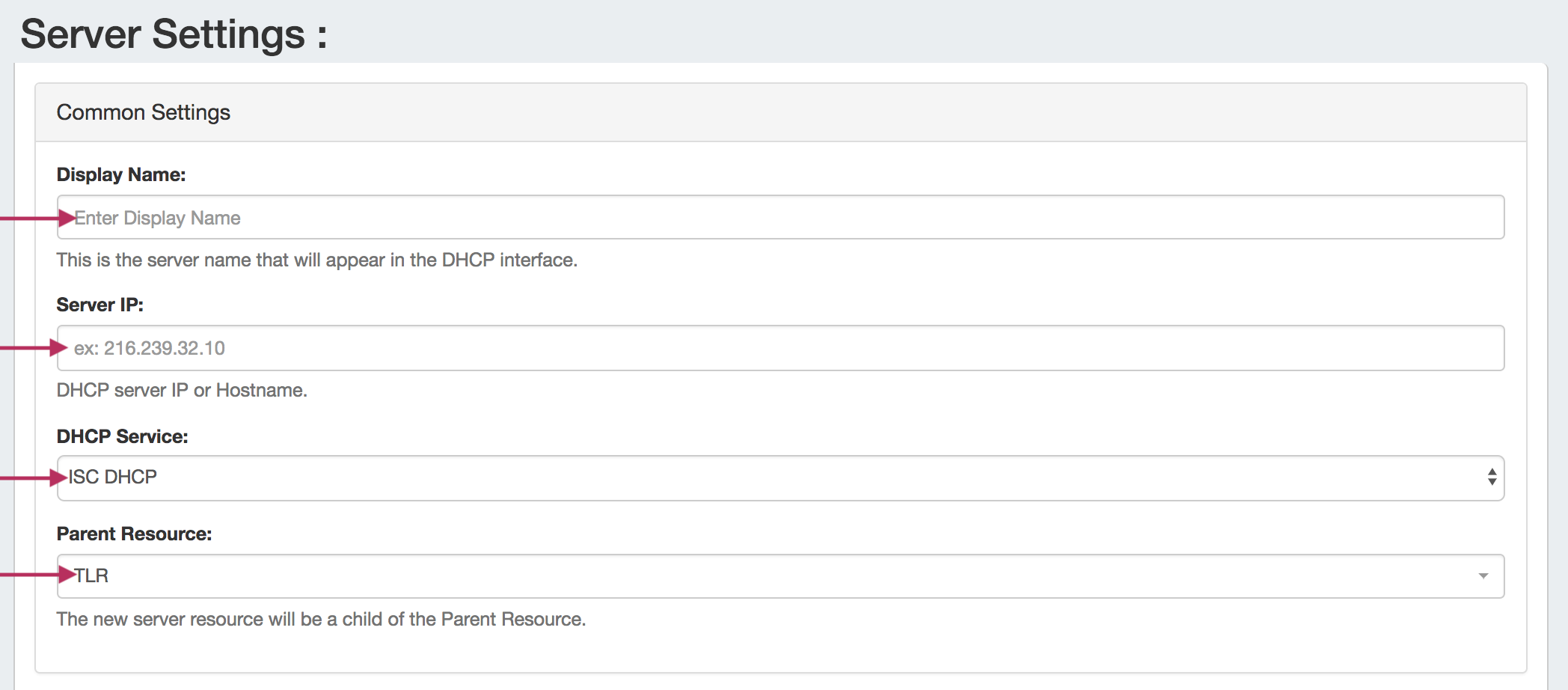Click the DHCP Service up-down arrows icon
The height and width of the screenshot is (690, 1568).
point(1492,477)
